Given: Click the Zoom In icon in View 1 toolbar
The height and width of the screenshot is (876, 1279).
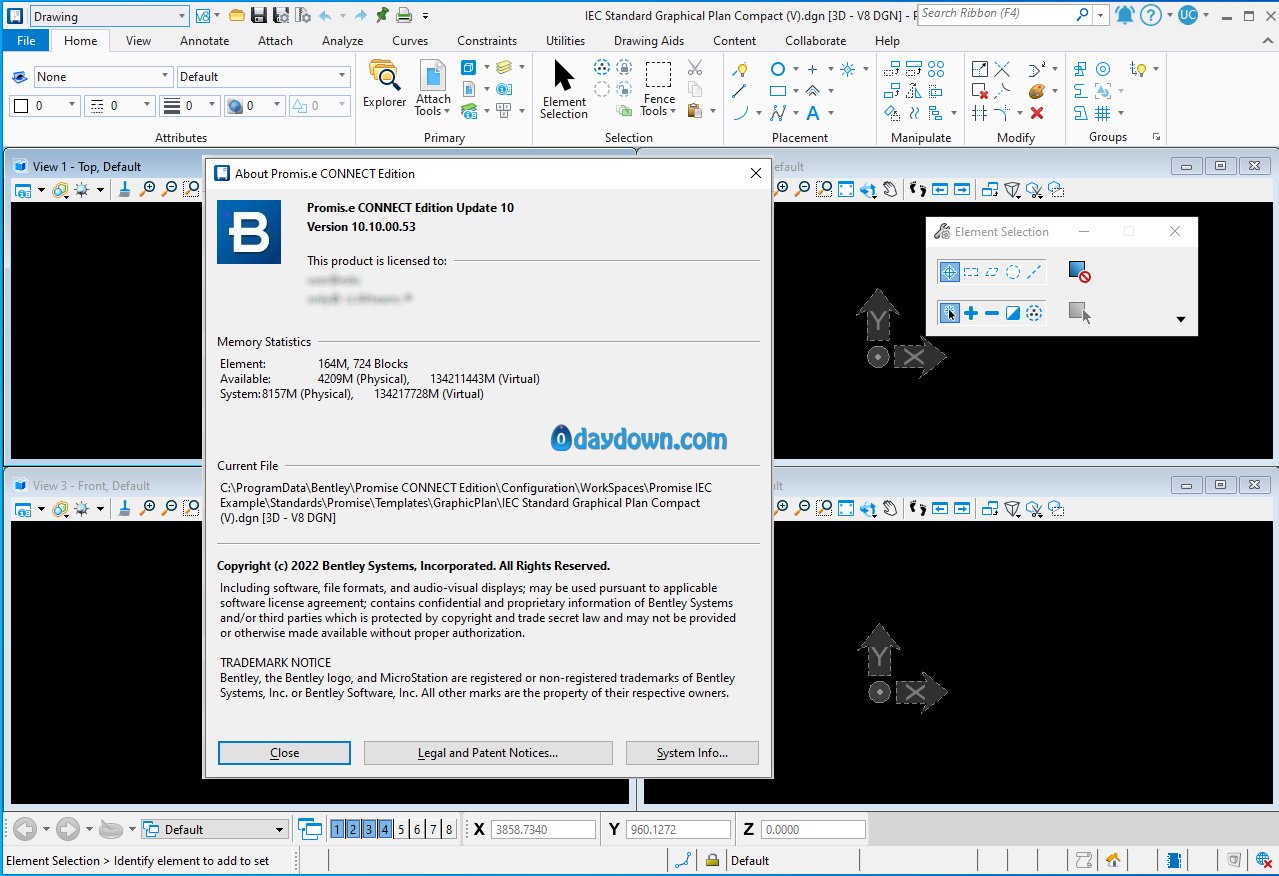Looking at the screenshot, I should (148, 189).
